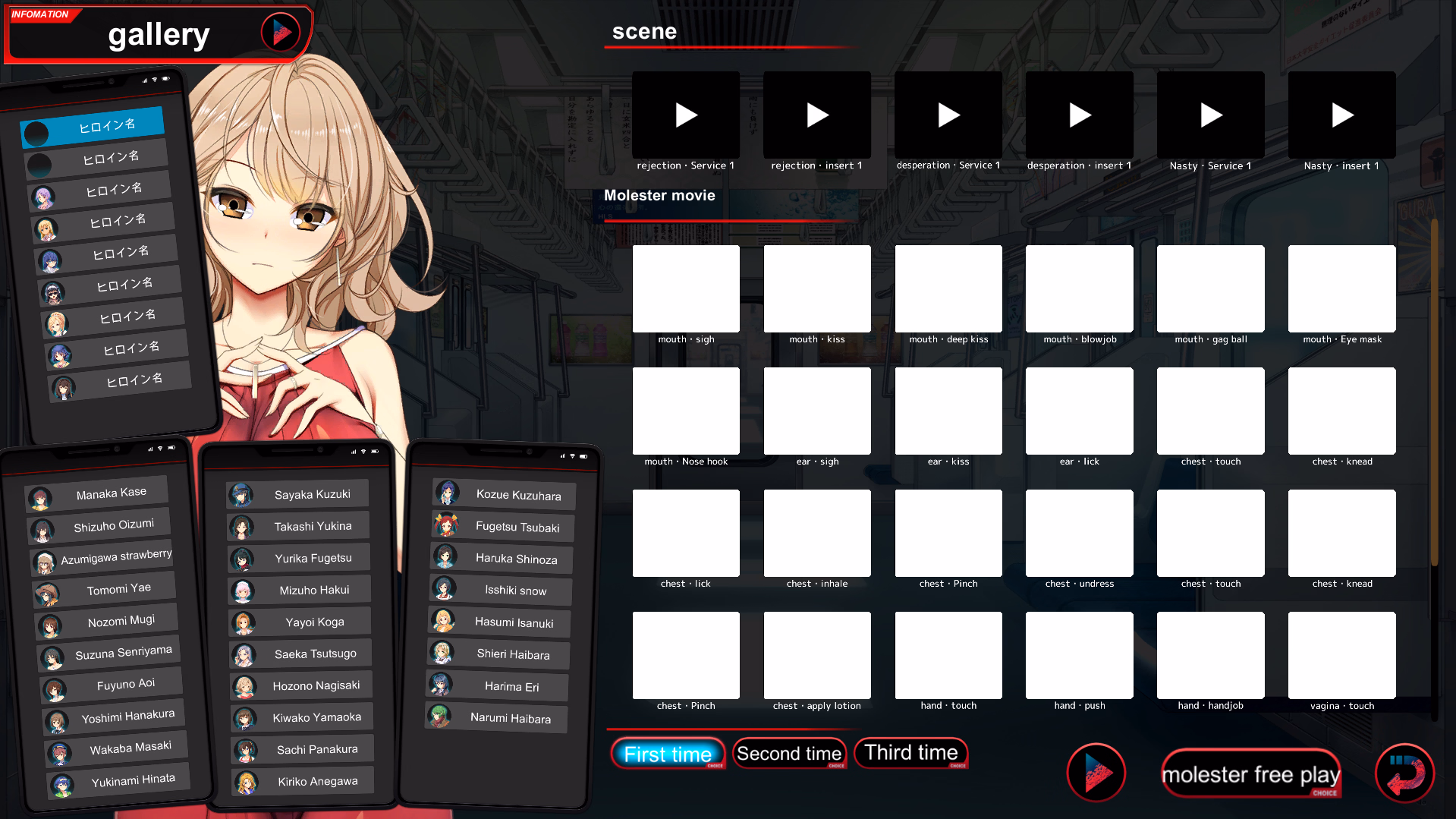The image size is (1456, 819).
Task: Open the free play mode button
Action: (1251, 774)
